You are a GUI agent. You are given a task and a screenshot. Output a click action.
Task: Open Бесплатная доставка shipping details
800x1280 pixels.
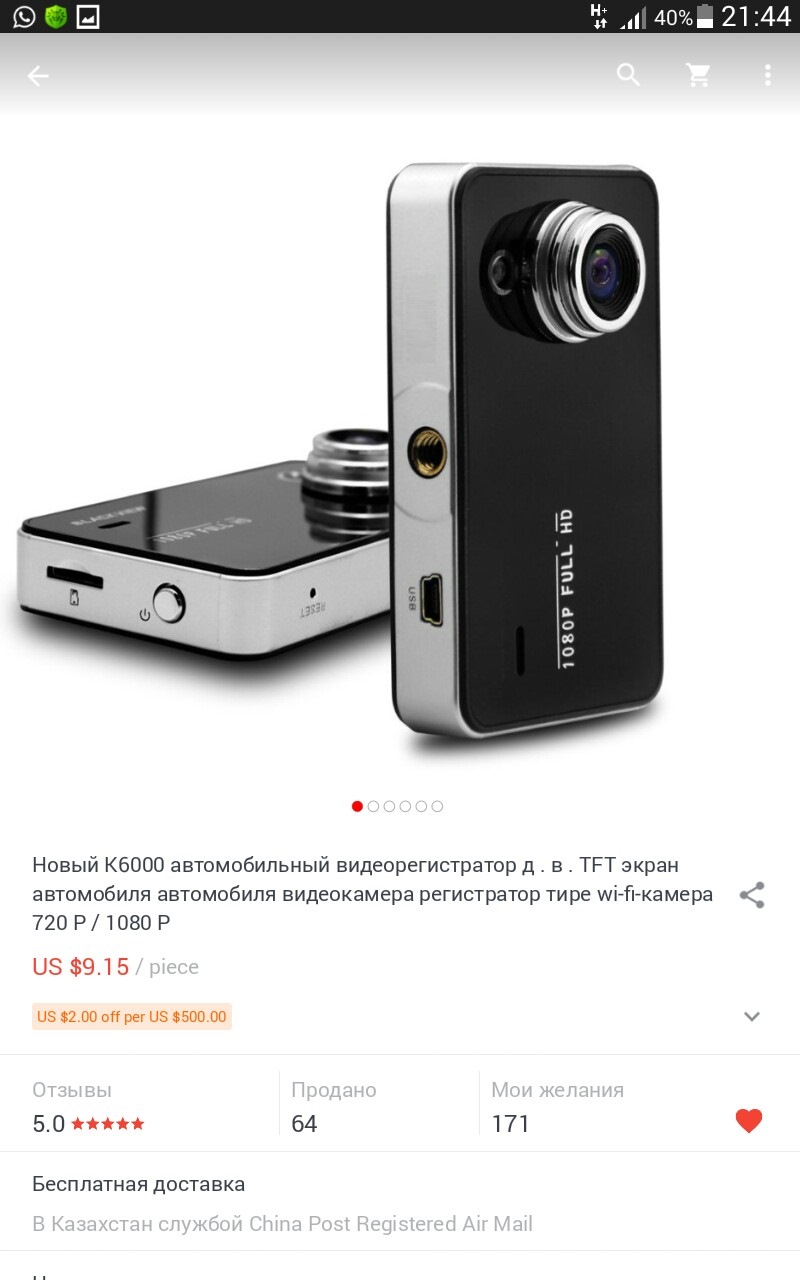tap(400, 1202)
